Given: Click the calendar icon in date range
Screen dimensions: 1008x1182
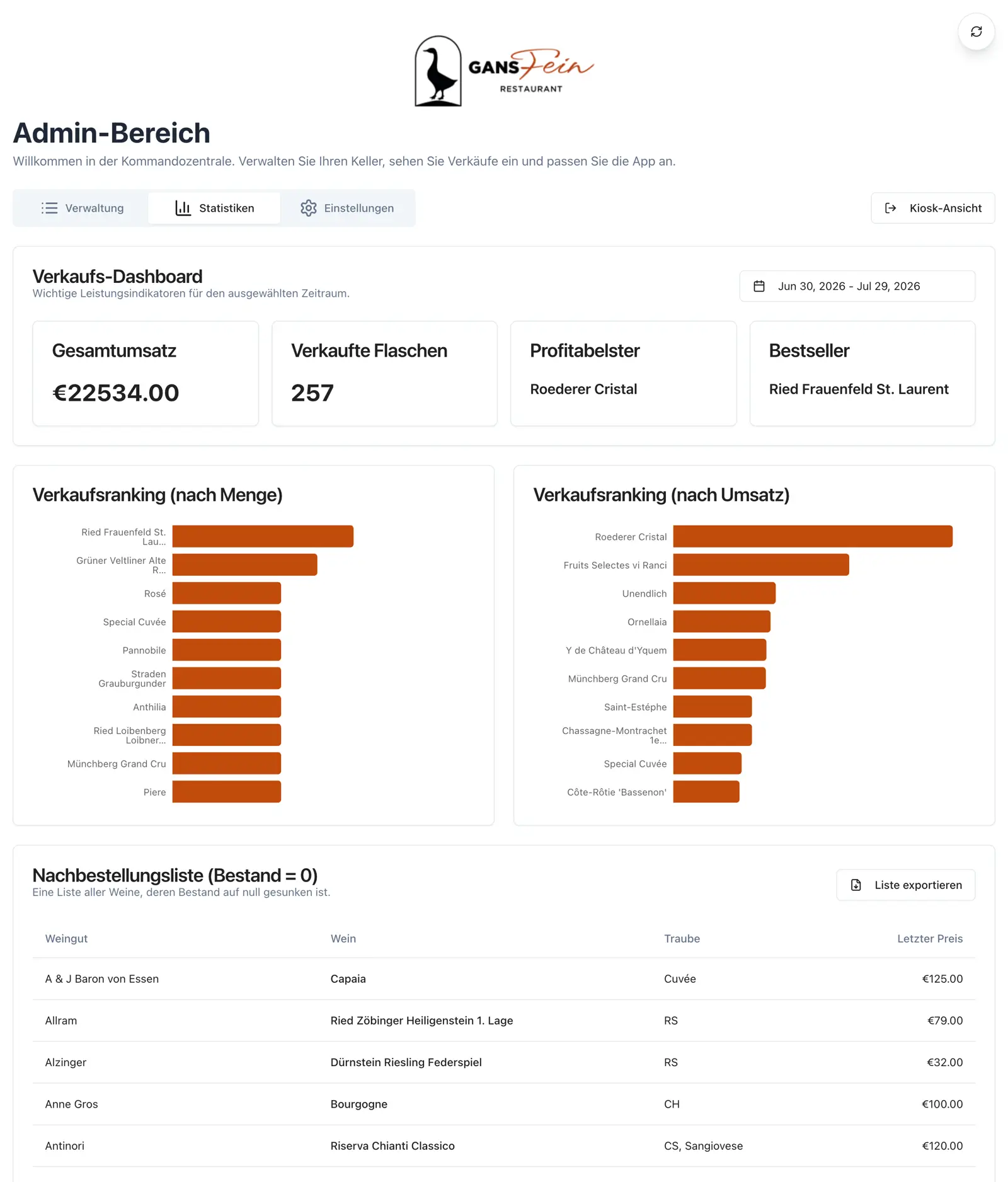Looking at the screenshot, I should [x=759, y=286].
